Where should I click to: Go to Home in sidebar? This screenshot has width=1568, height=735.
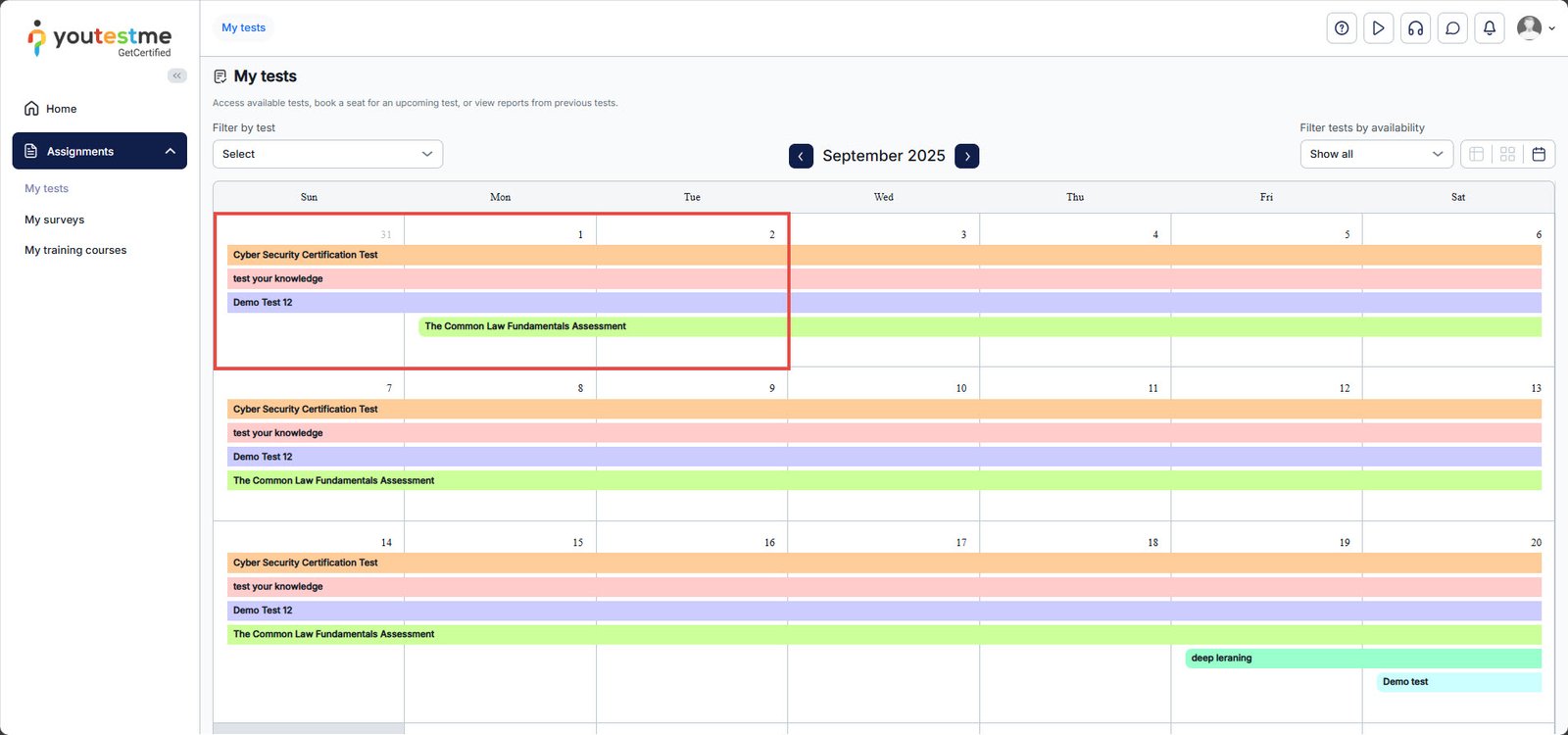click(x=61, y=109)
